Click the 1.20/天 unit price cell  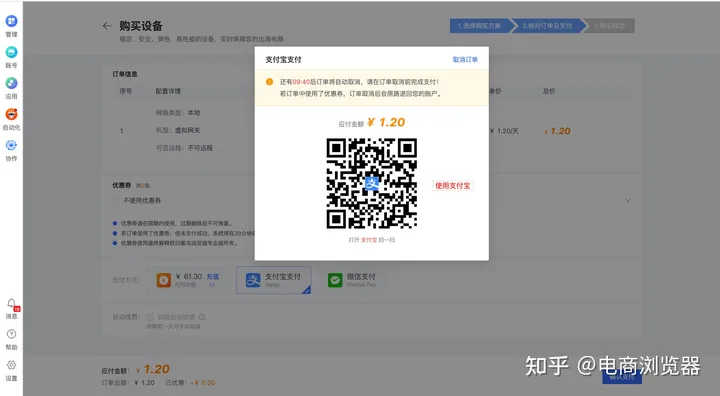click(x=504, y=131)
